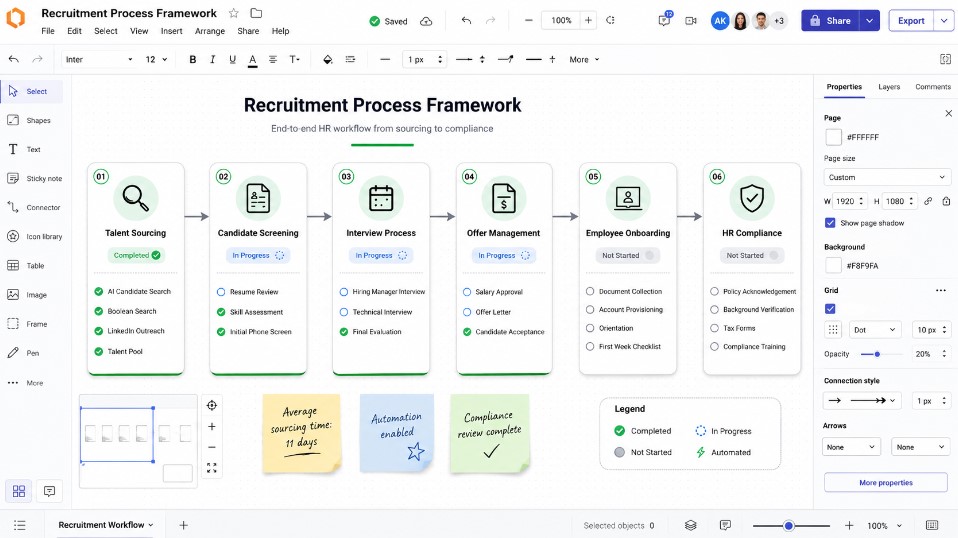Underline the selected text
The image size is (958, 538).
pyautogui.click(x=232, y=59)
